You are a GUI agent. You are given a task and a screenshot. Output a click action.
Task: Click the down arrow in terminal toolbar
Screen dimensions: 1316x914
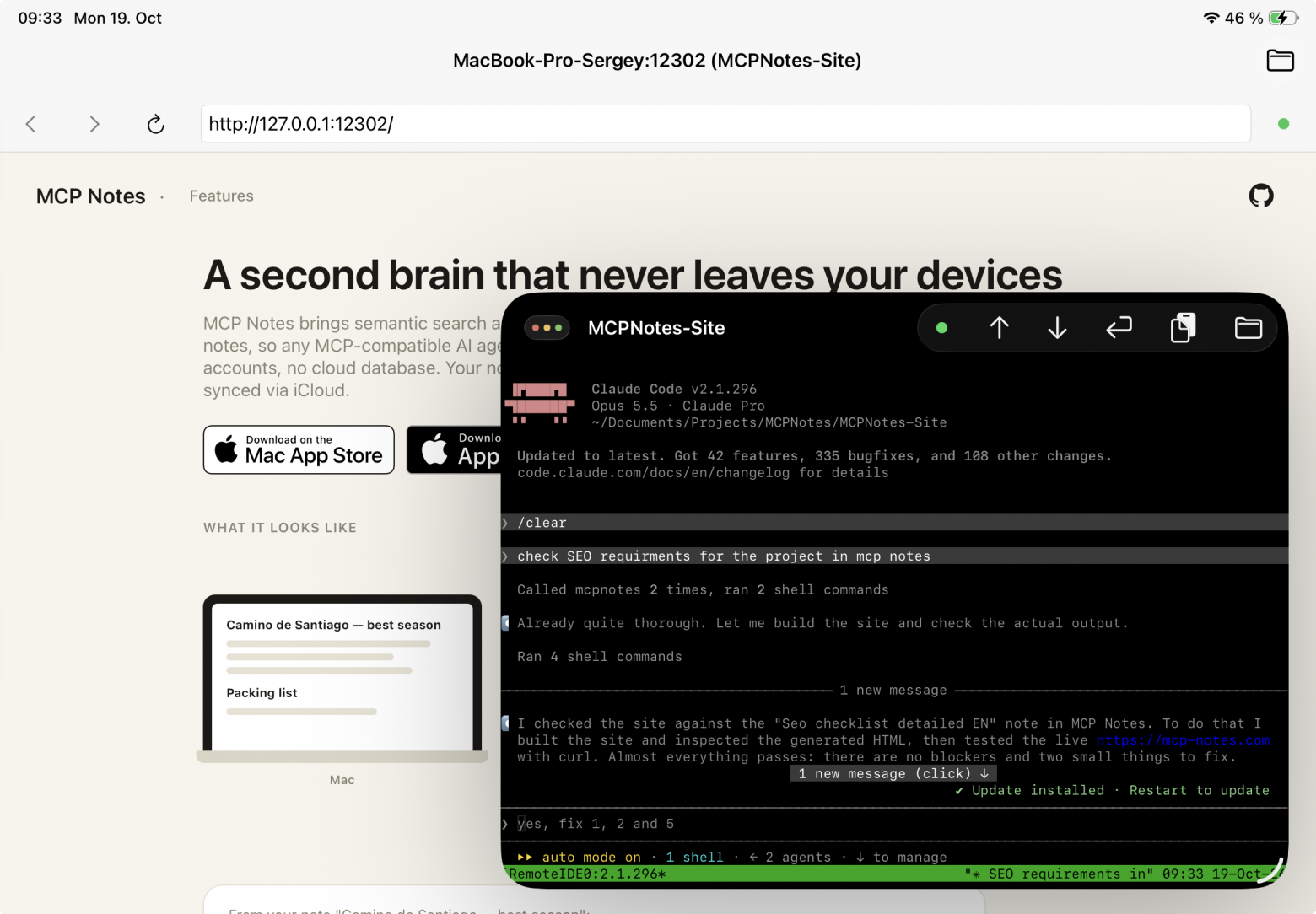click(1057, 327)
